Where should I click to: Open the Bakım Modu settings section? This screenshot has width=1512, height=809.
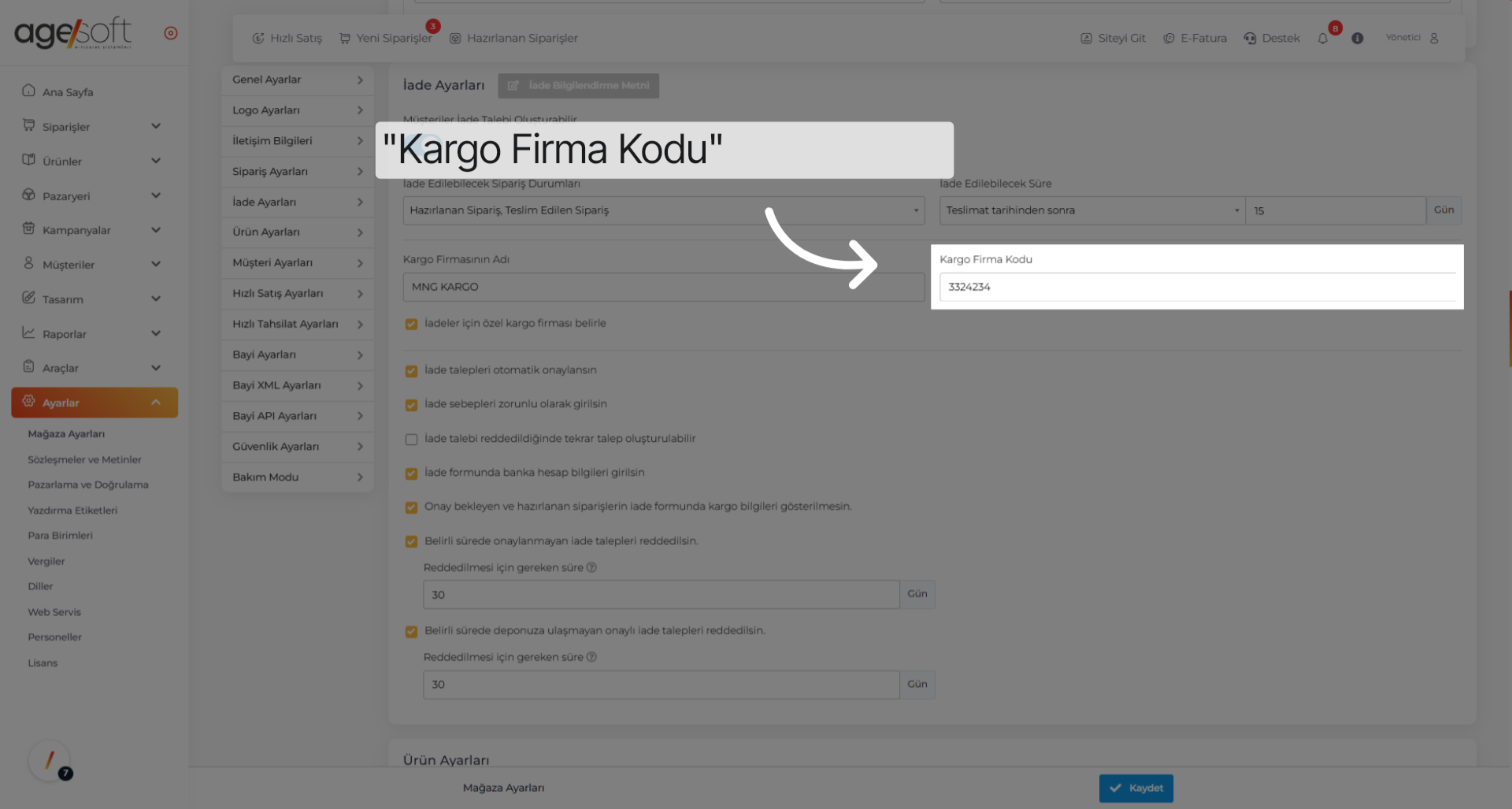point(297,477)
